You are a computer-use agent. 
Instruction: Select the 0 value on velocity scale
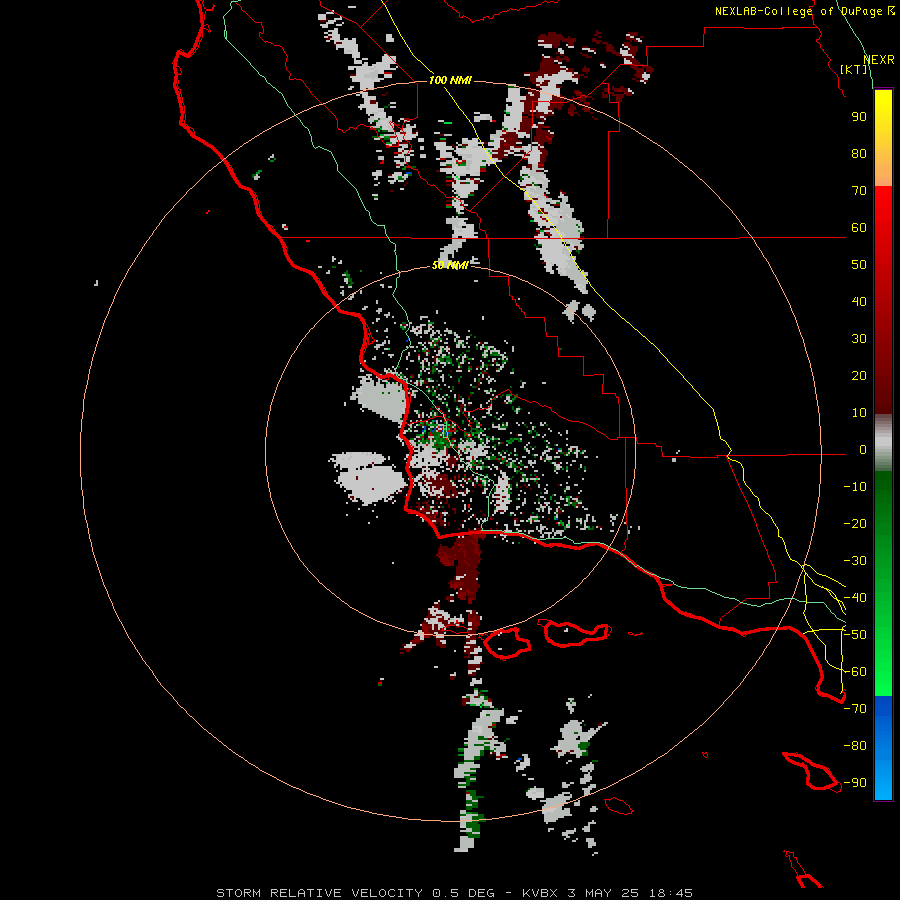tap(863, 450)
